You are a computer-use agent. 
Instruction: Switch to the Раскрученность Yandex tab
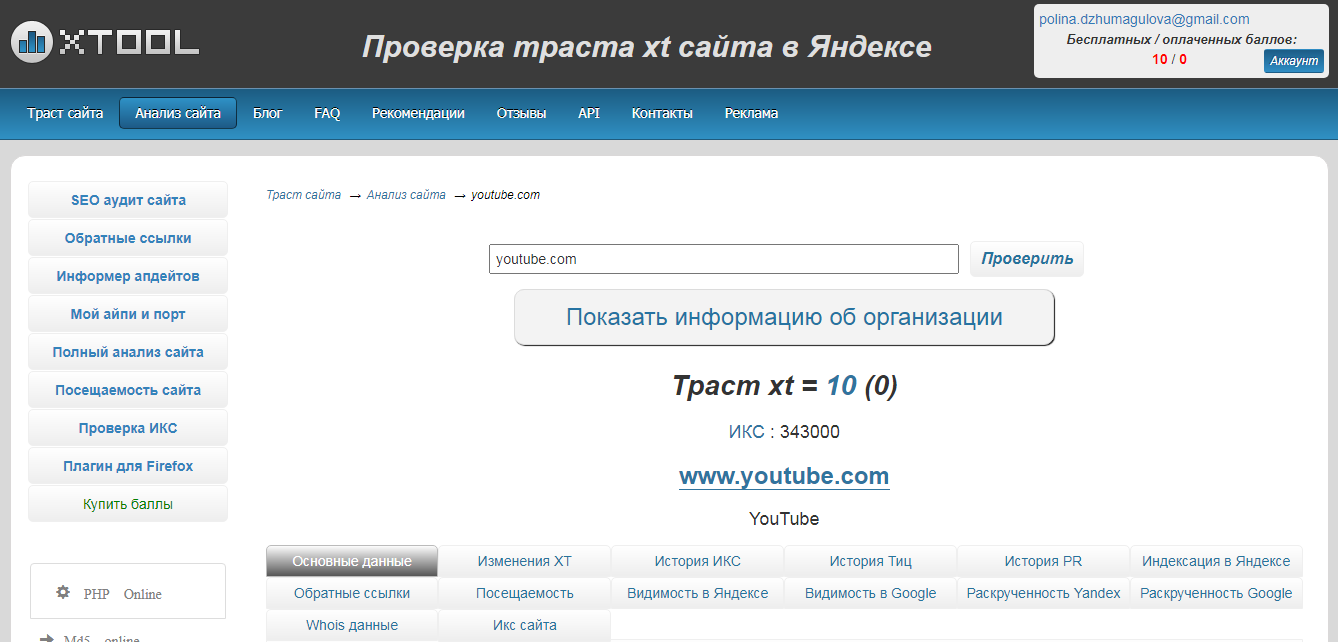1044,593
